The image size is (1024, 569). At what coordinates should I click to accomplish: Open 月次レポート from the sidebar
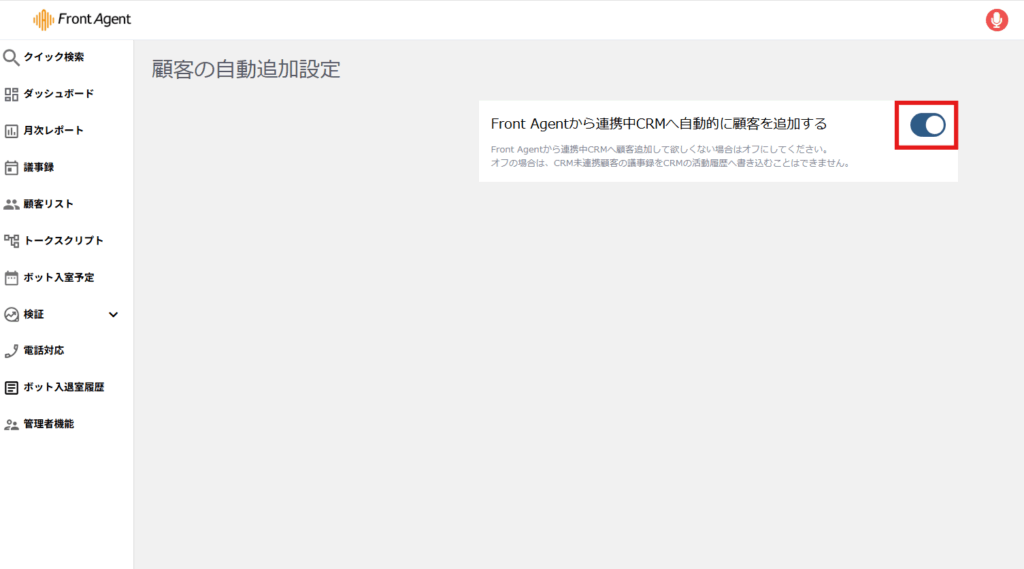pyautogui.click(x=53, y=130)
